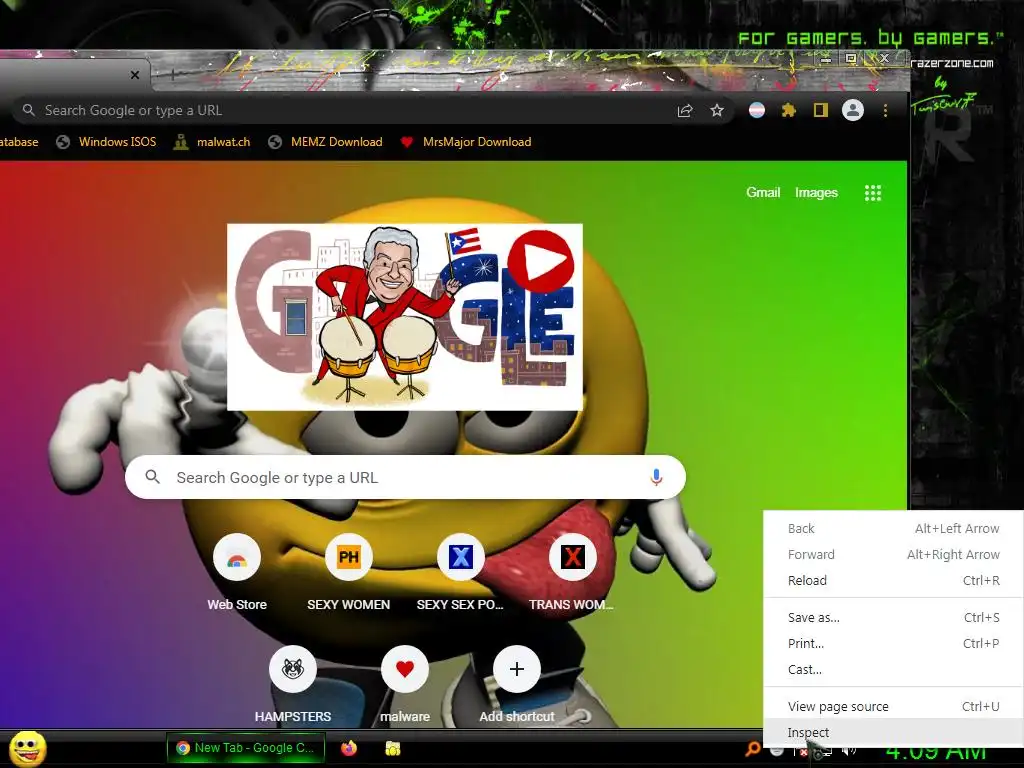Switch to New Tab - Google Chrome taskbar button

(x=246, y=748)
